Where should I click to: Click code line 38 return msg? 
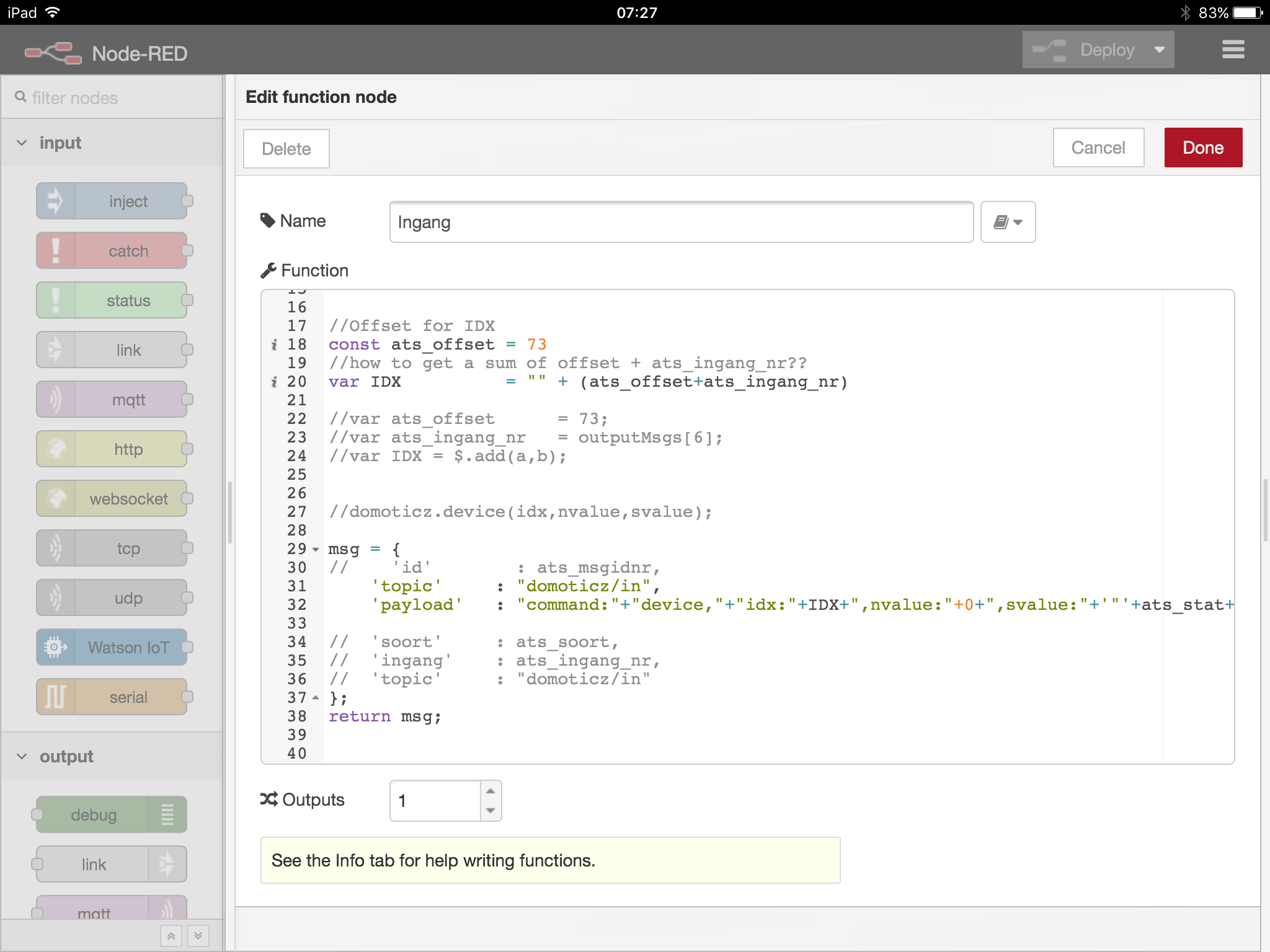(384, 716)
